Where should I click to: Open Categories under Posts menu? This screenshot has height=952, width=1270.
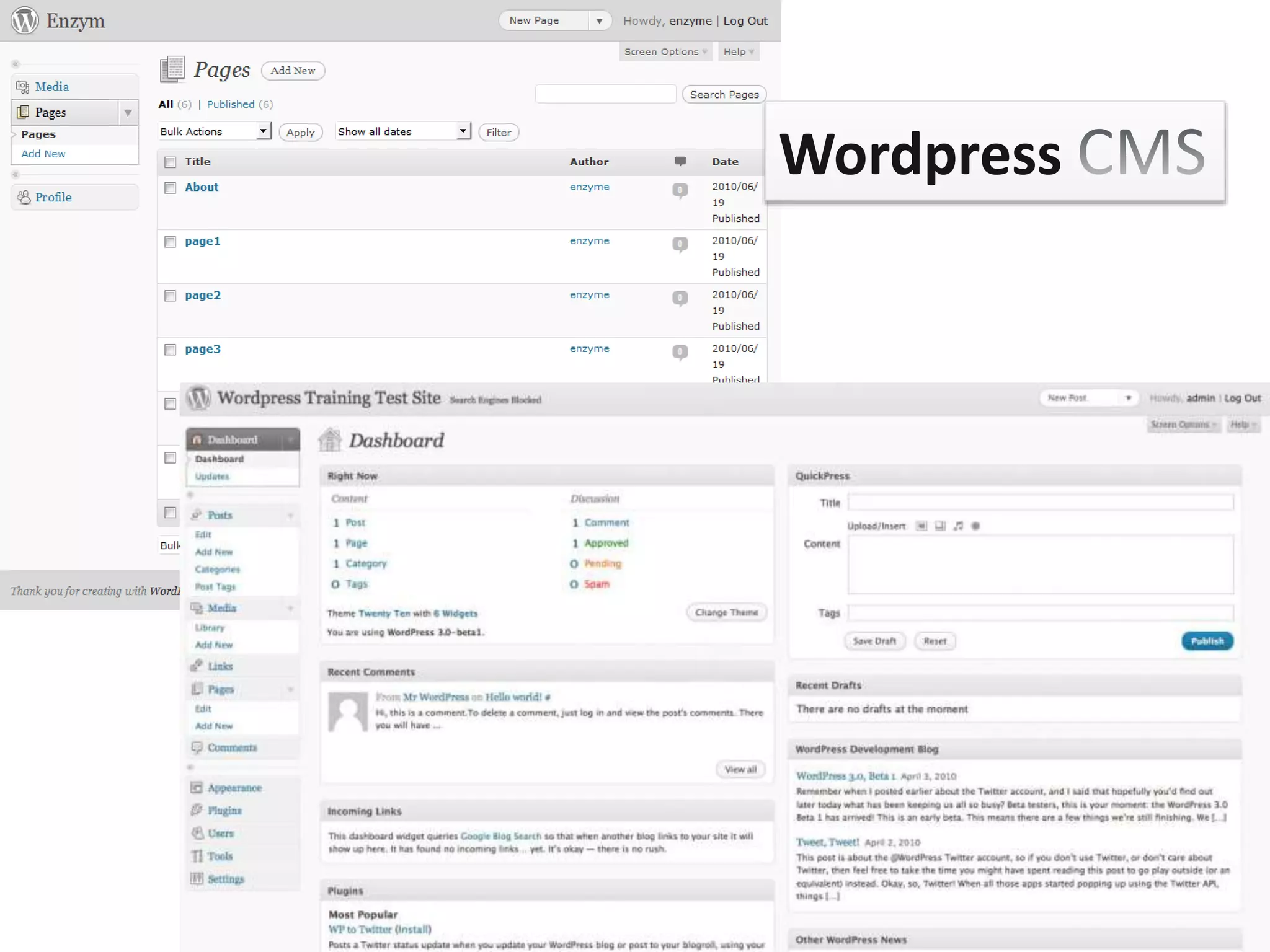pos(217,569)
